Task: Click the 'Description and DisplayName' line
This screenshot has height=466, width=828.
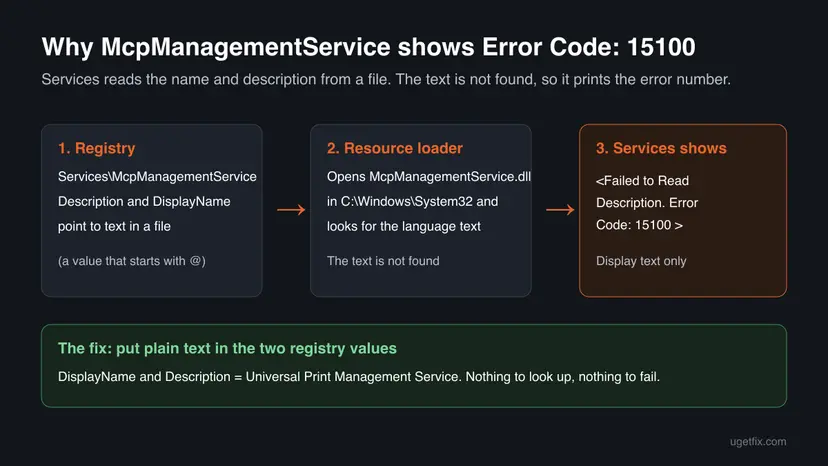Action: (144, 201)
